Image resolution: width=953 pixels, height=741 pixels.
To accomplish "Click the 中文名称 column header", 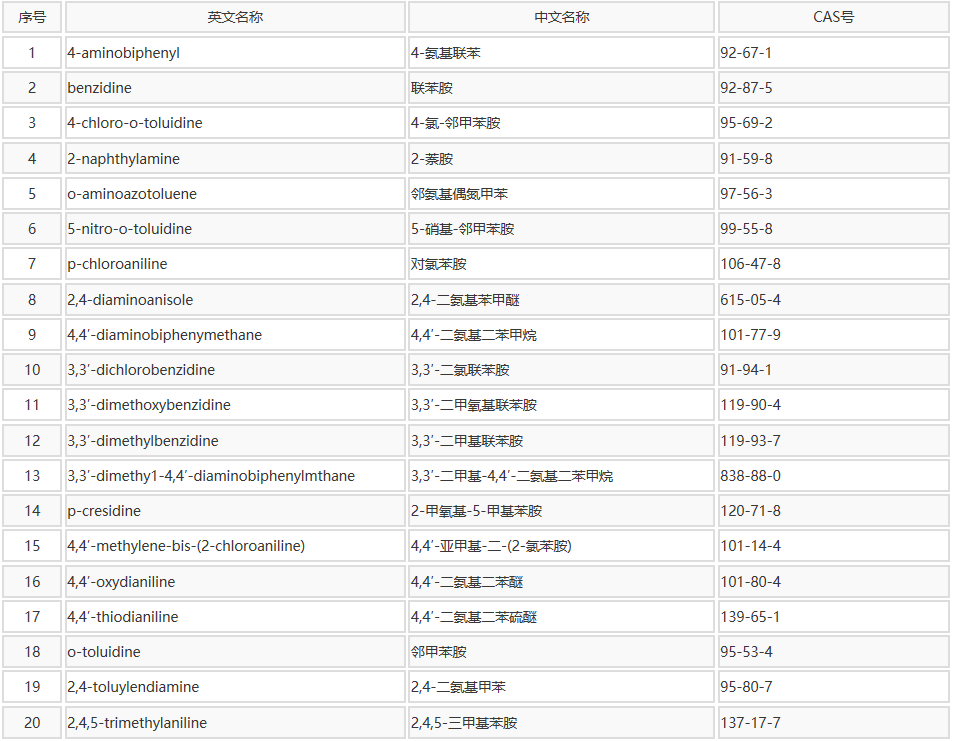I will (x=561, y=17).
